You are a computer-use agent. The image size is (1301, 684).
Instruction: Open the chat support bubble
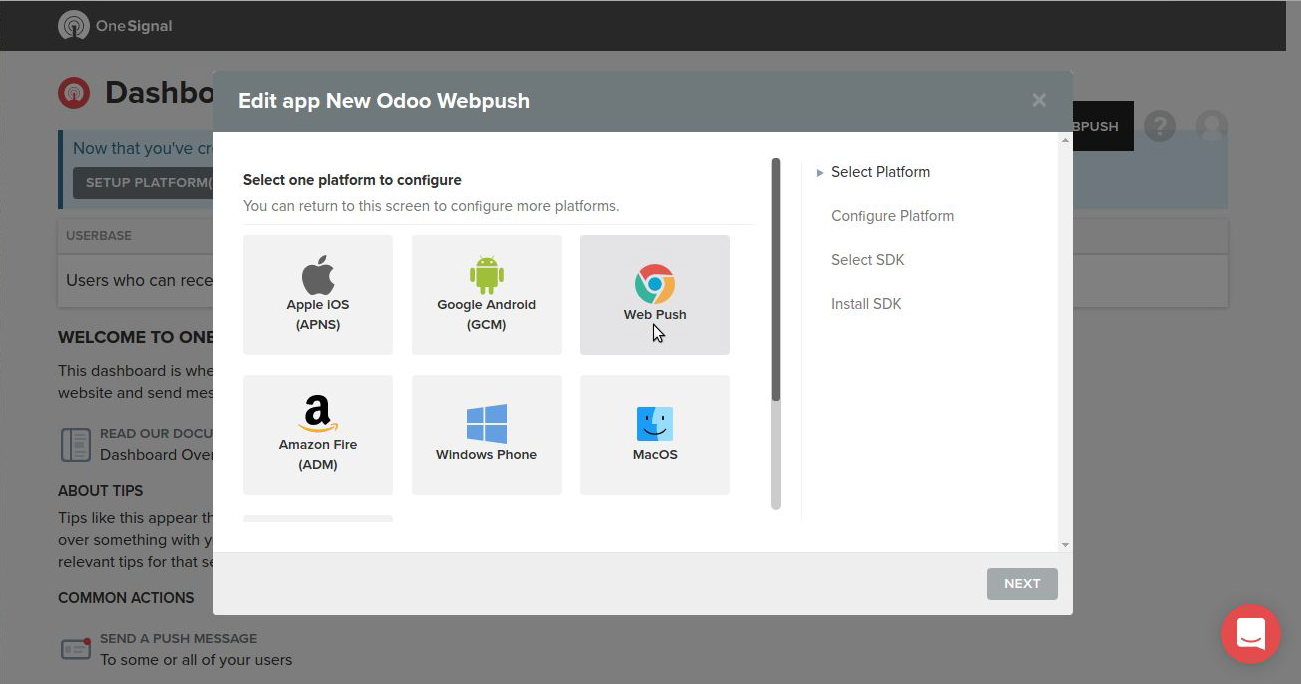click(x=1251, y=634)
